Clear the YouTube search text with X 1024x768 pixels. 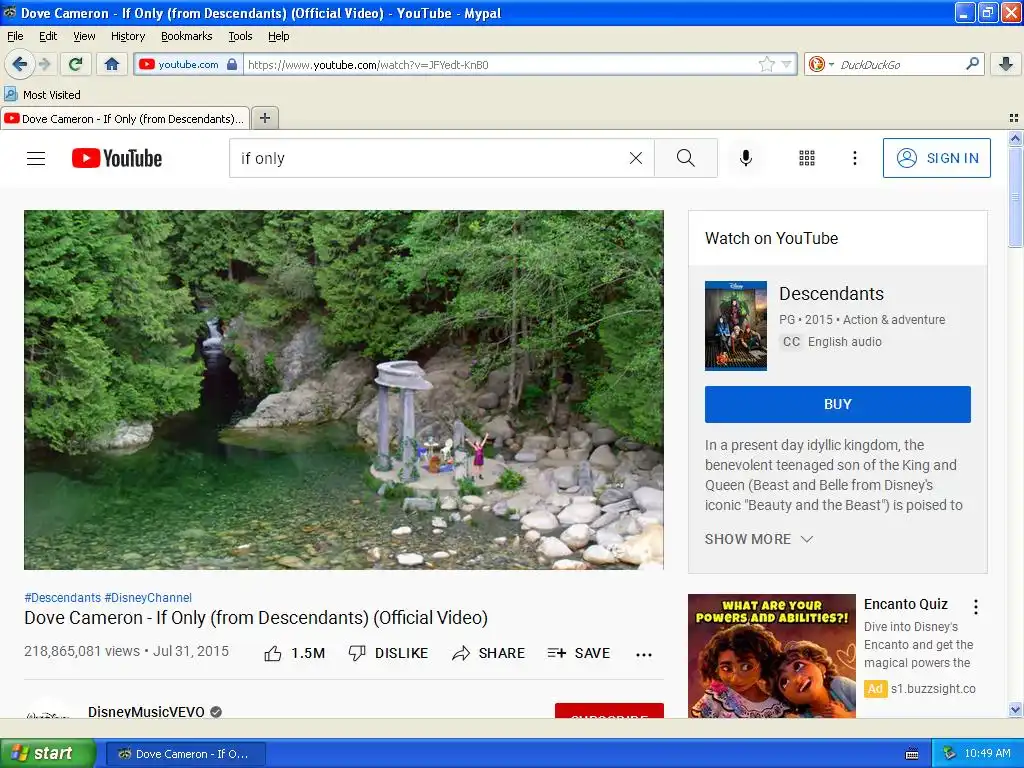635,158
